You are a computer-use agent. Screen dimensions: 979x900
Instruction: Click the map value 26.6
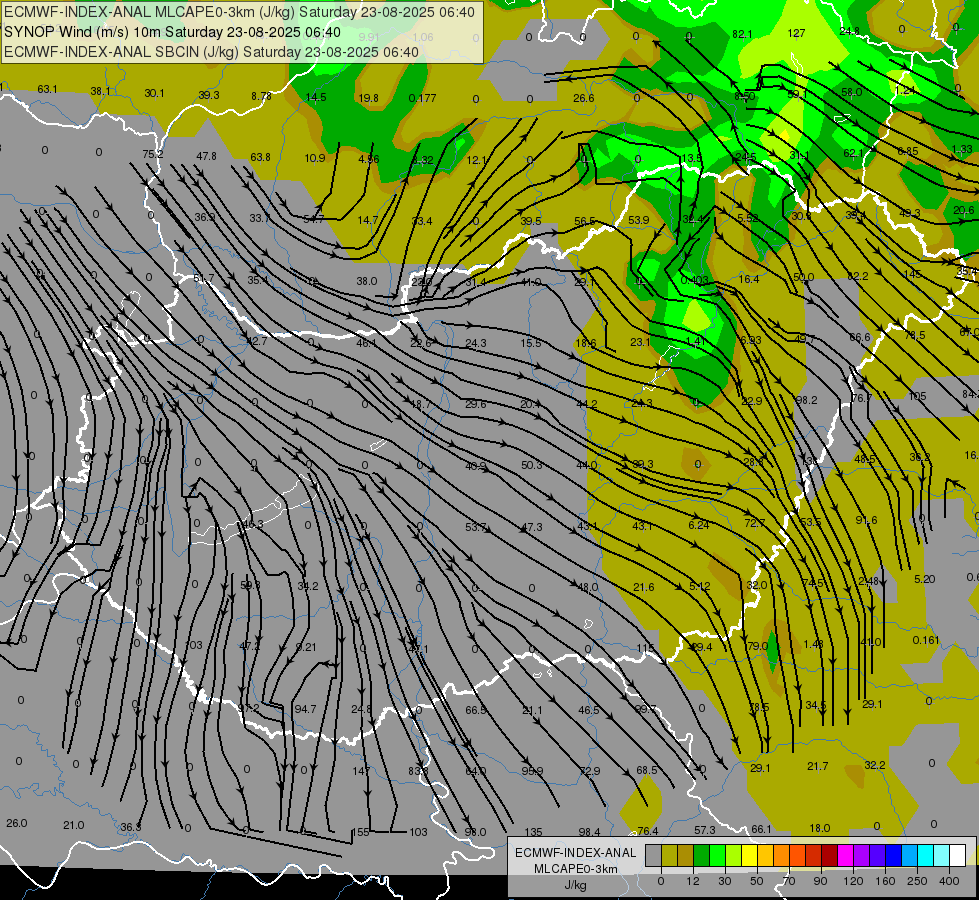tap(583, 98)
